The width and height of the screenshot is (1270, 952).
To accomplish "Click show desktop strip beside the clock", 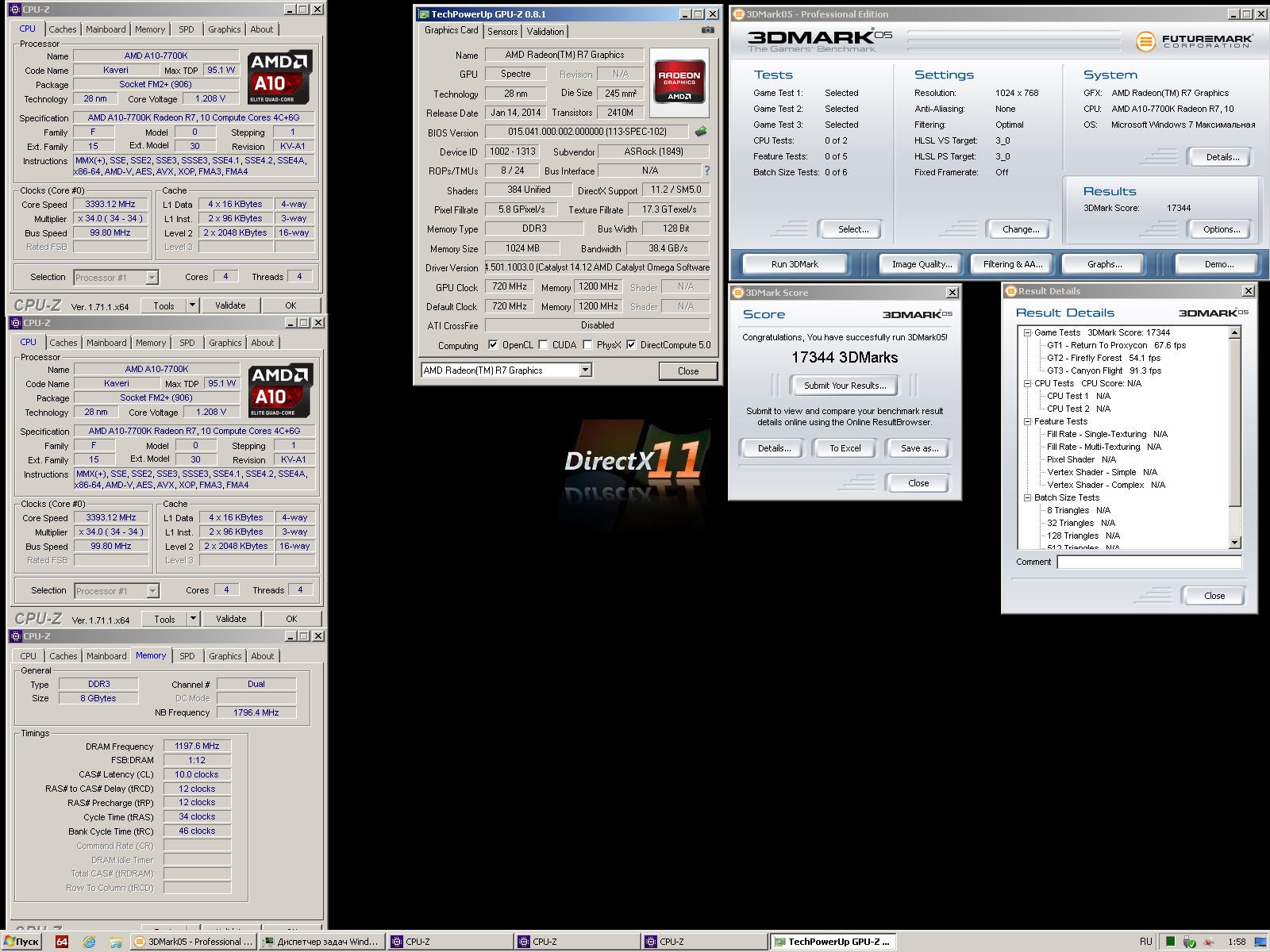I will [x=1260, y=942].
